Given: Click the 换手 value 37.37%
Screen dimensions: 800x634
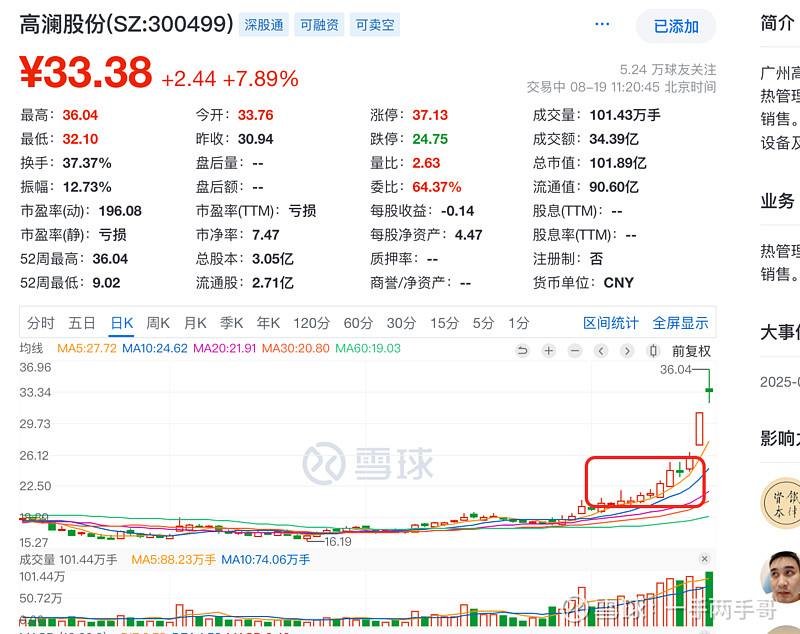Looking at the screenshot, I should (87, 163).
